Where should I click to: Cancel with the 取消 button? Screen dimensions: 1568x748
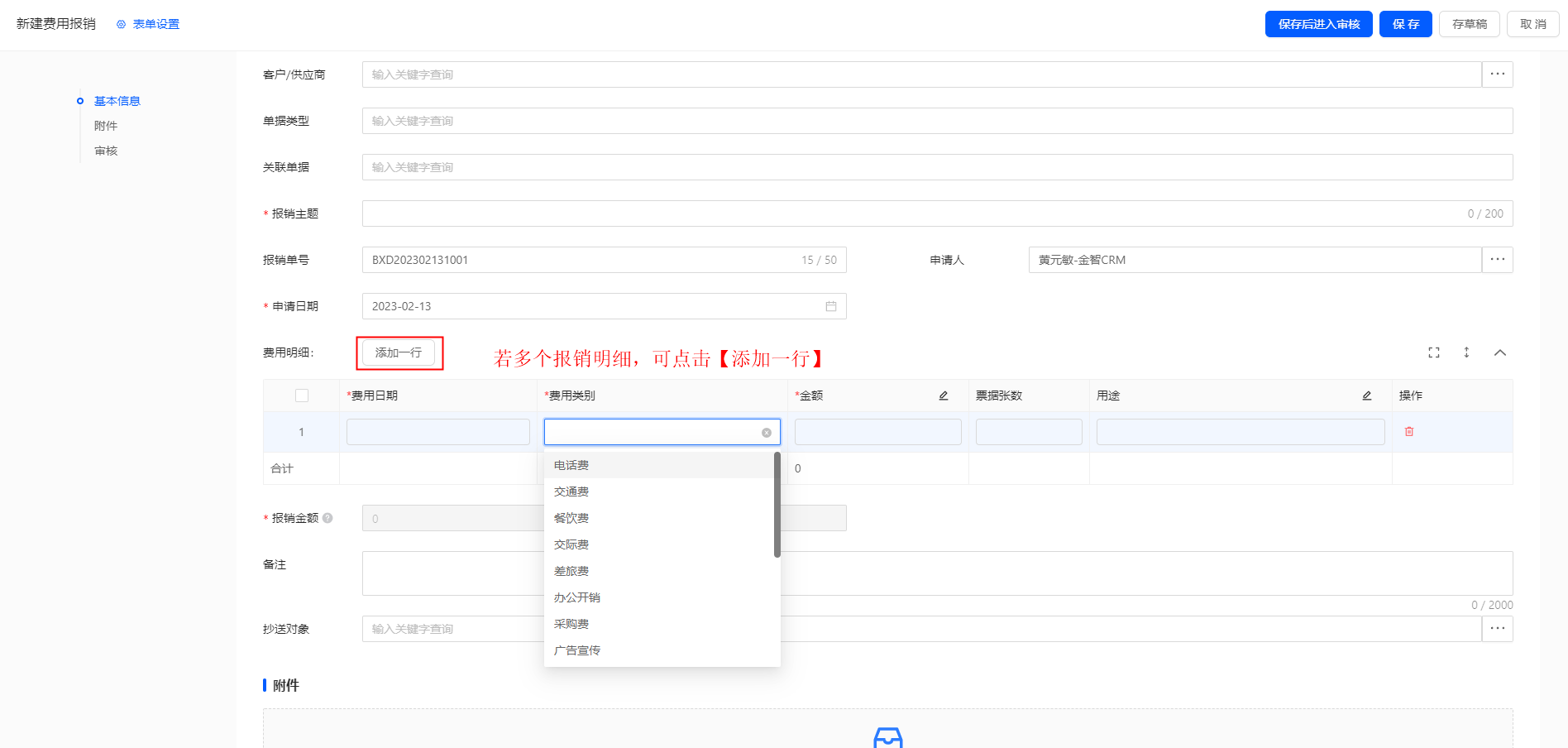click(x=1532, y=24)
